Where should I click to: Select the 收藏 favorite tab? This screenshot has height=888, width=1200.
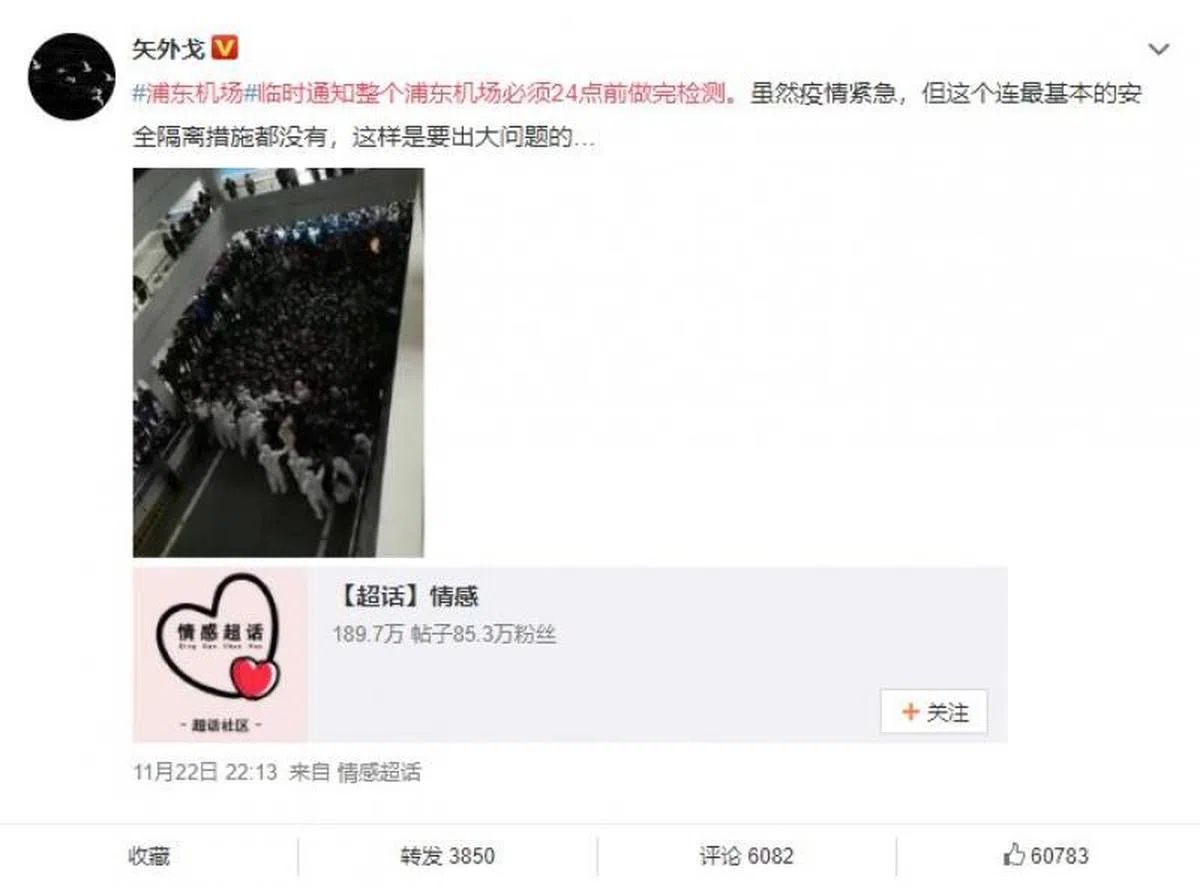click(149, 856)
